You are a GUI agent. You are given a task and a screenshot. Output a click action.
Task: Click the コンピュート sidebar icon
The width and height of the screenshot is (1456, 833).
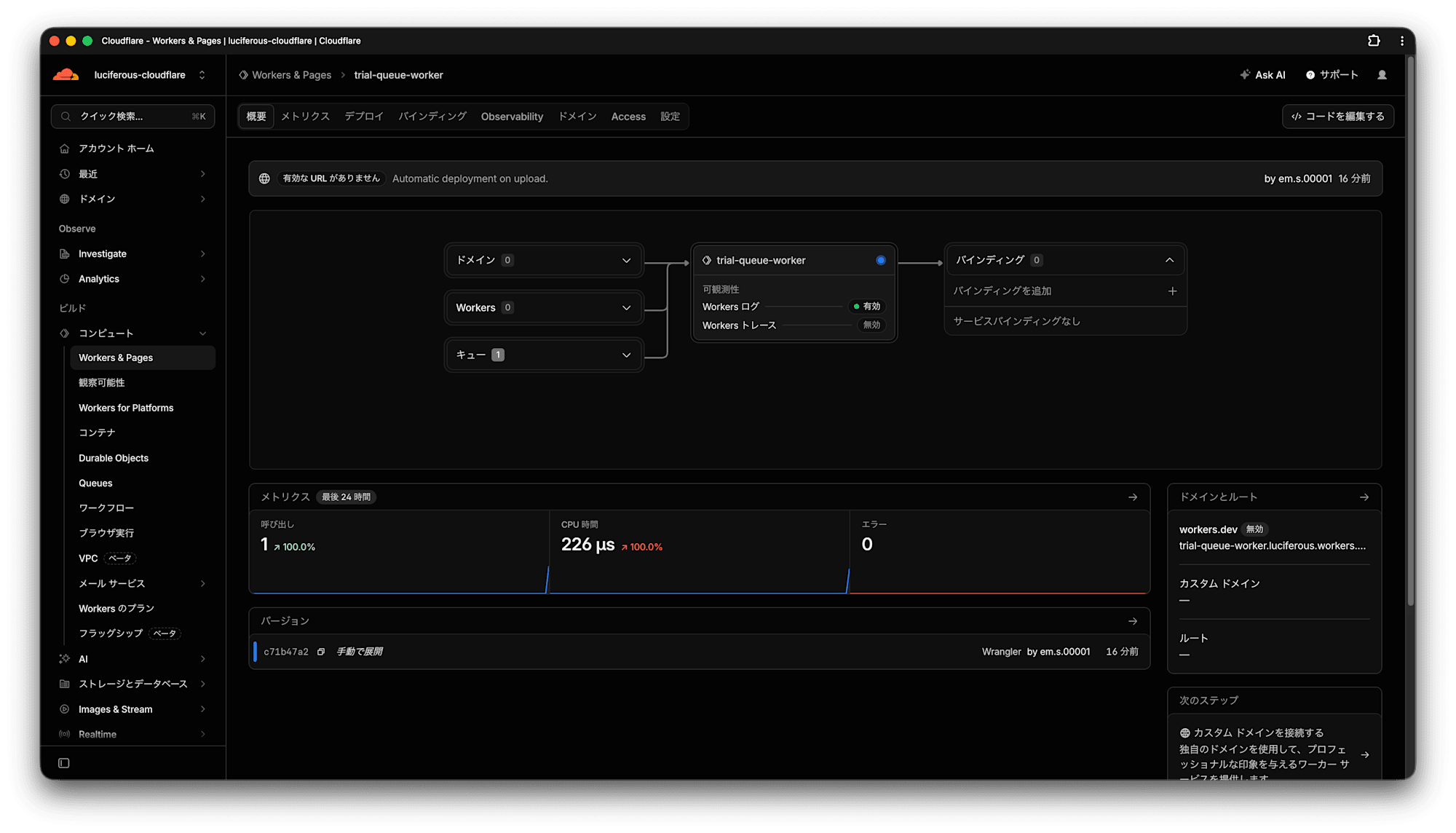pos(65,333)
